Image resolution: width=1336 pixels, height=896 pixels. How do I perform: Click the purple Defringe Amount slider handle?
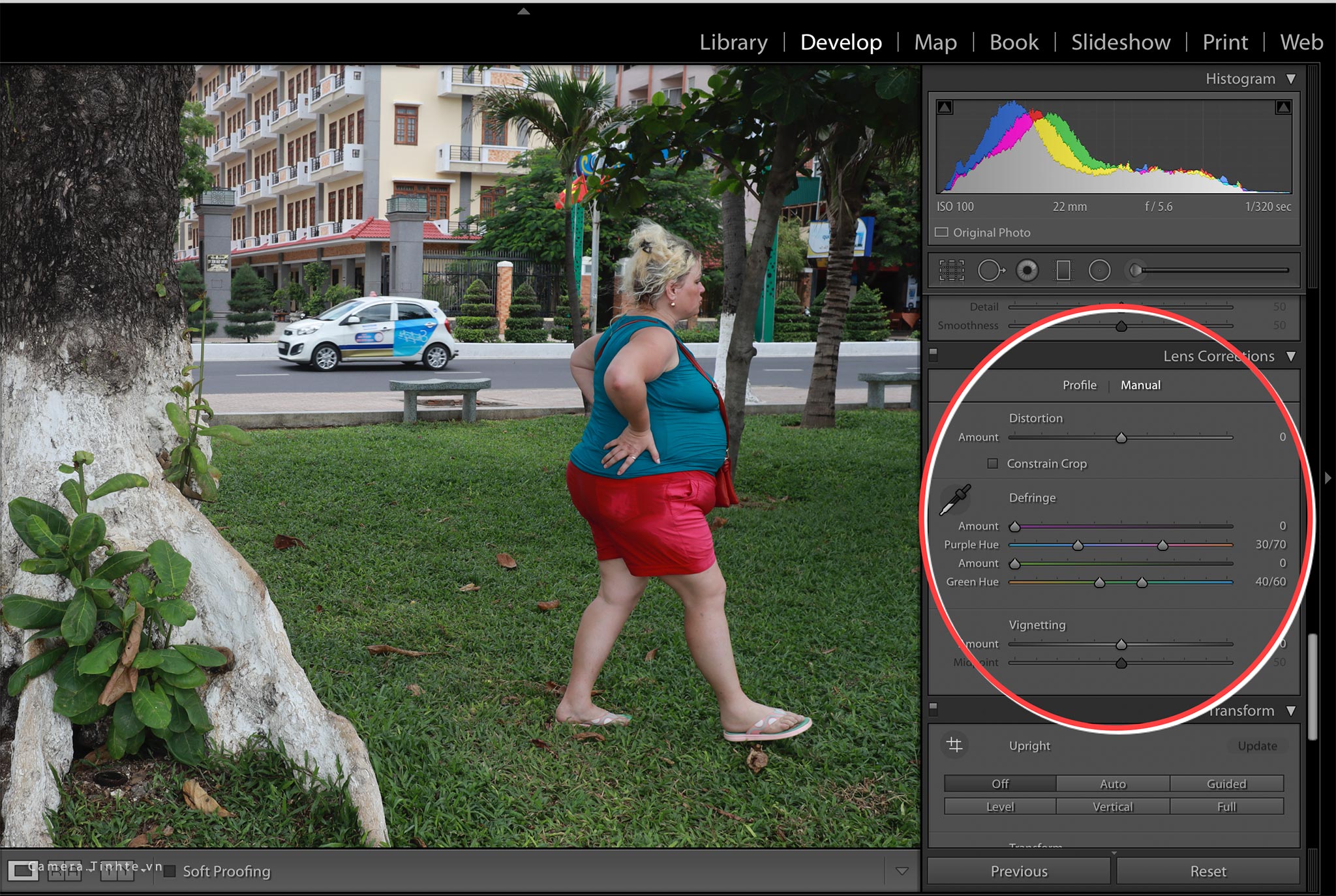(x=1014, y=526)
